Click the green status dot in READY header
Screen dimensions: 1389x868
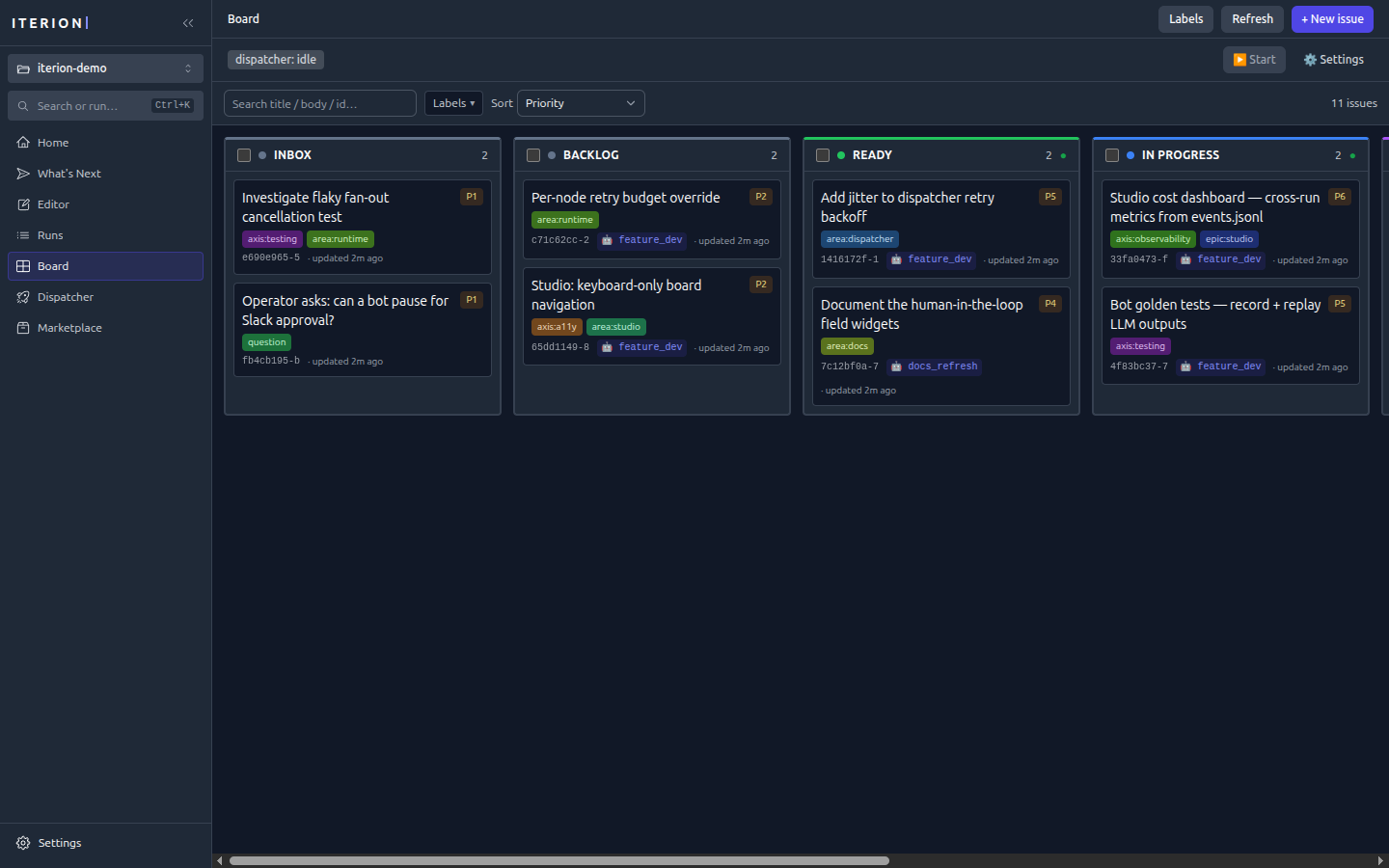(x=841, y=155)
